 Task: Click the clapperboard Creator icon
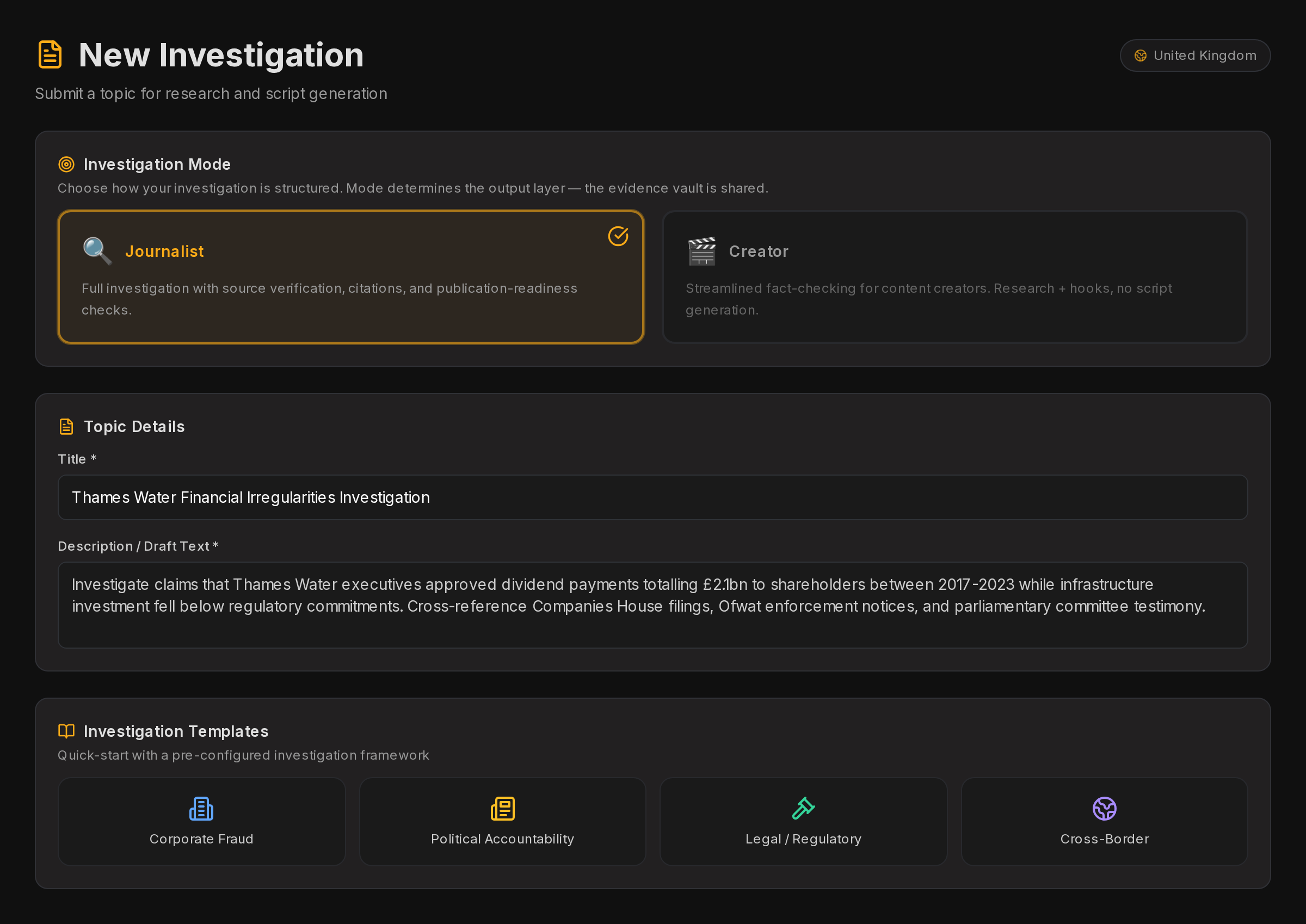point(701,251)
